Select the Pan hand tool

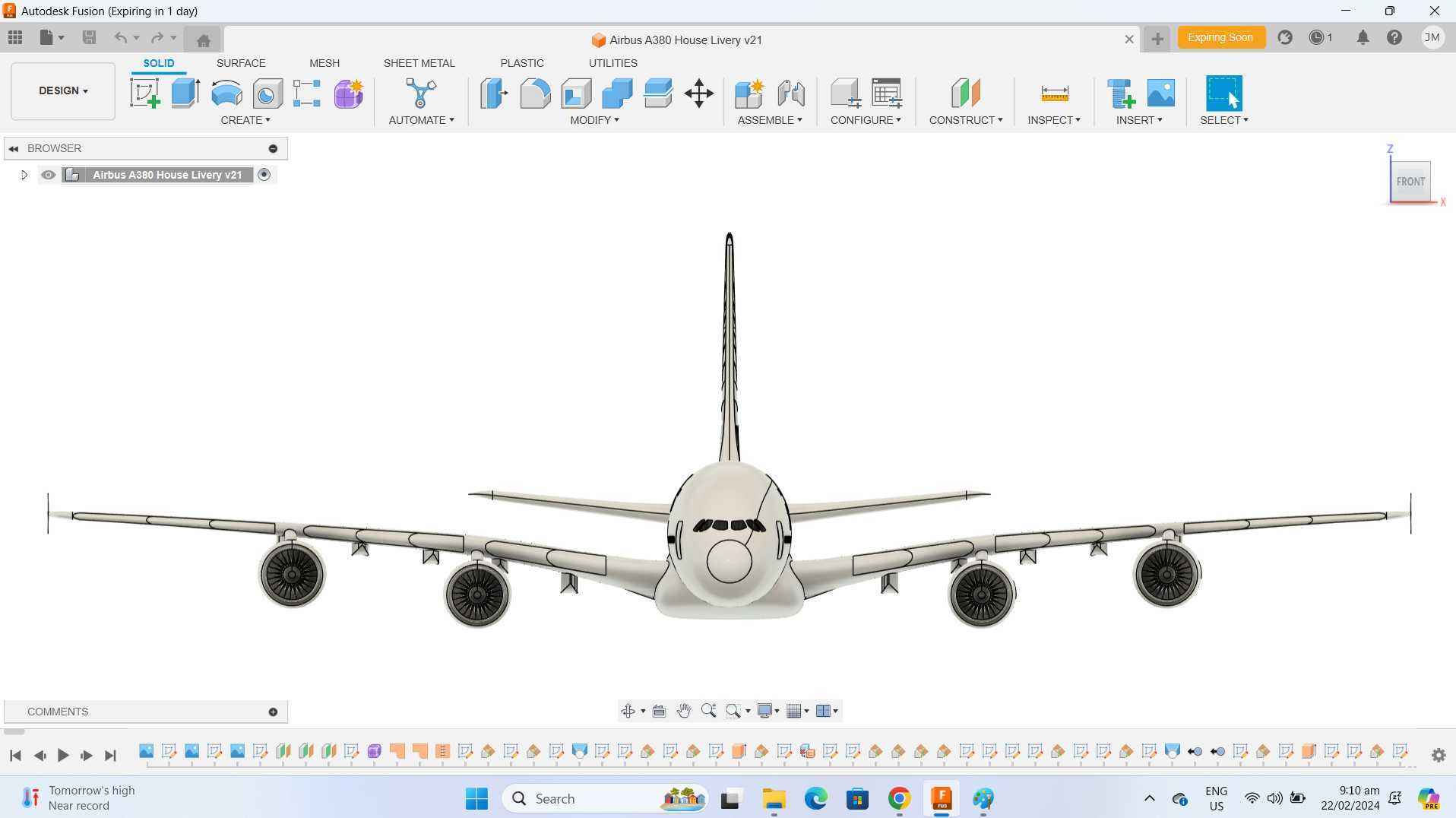[x=683, y=711]
